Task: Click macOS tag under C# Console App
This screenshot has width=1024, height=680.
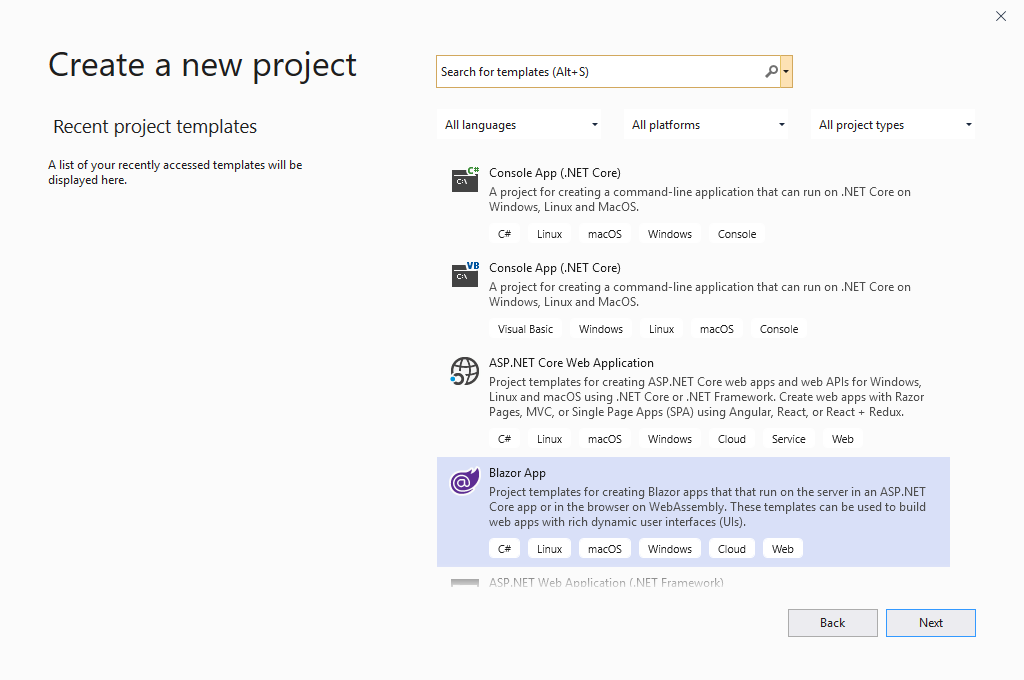Action: coord(605,234)
